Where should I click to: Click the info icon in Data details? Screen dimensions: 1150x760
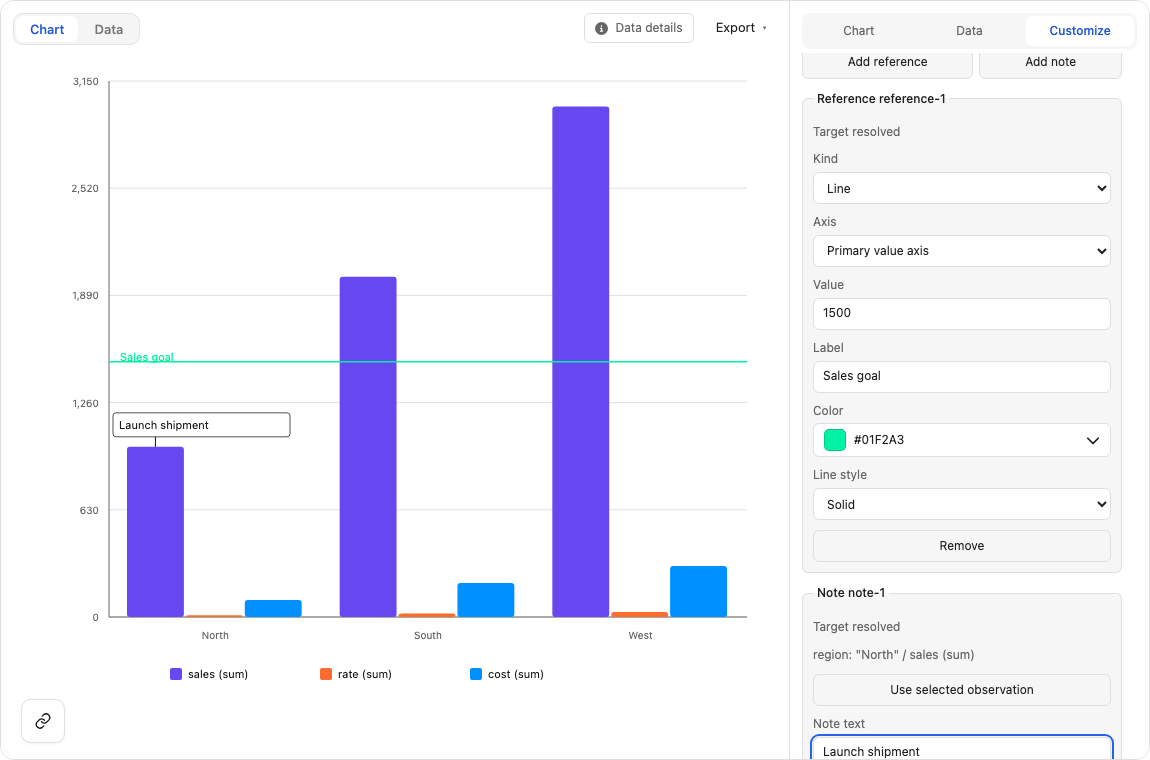pos(601,29)
